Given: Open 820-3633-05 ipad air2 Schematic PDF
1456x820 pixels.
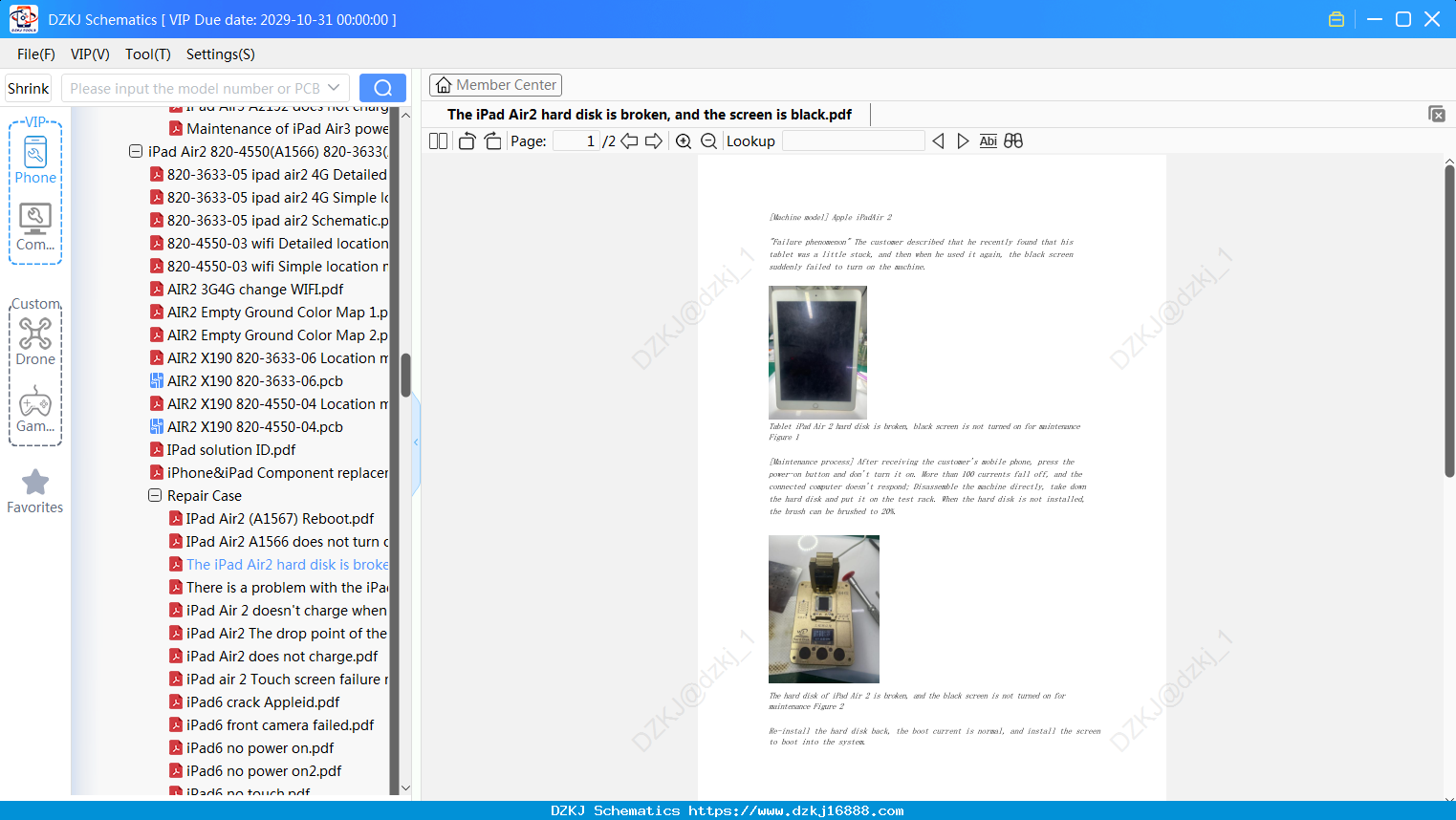Looking at the screenshot, I should 269,221.
